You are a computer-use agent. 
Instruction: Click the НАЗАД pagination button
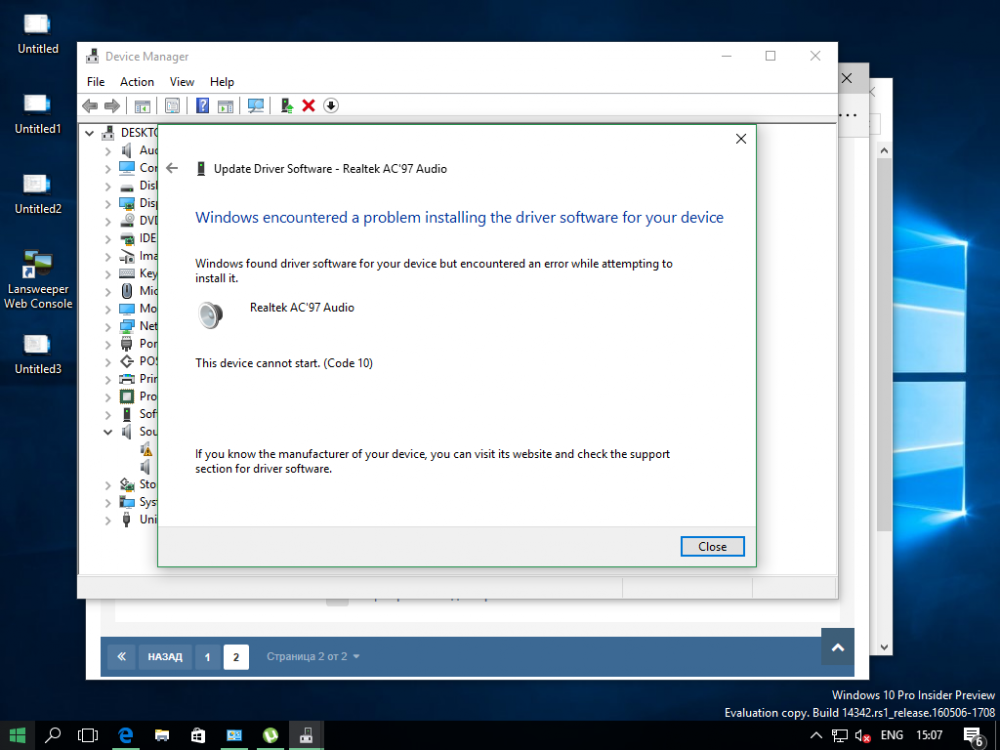[165, 656]
